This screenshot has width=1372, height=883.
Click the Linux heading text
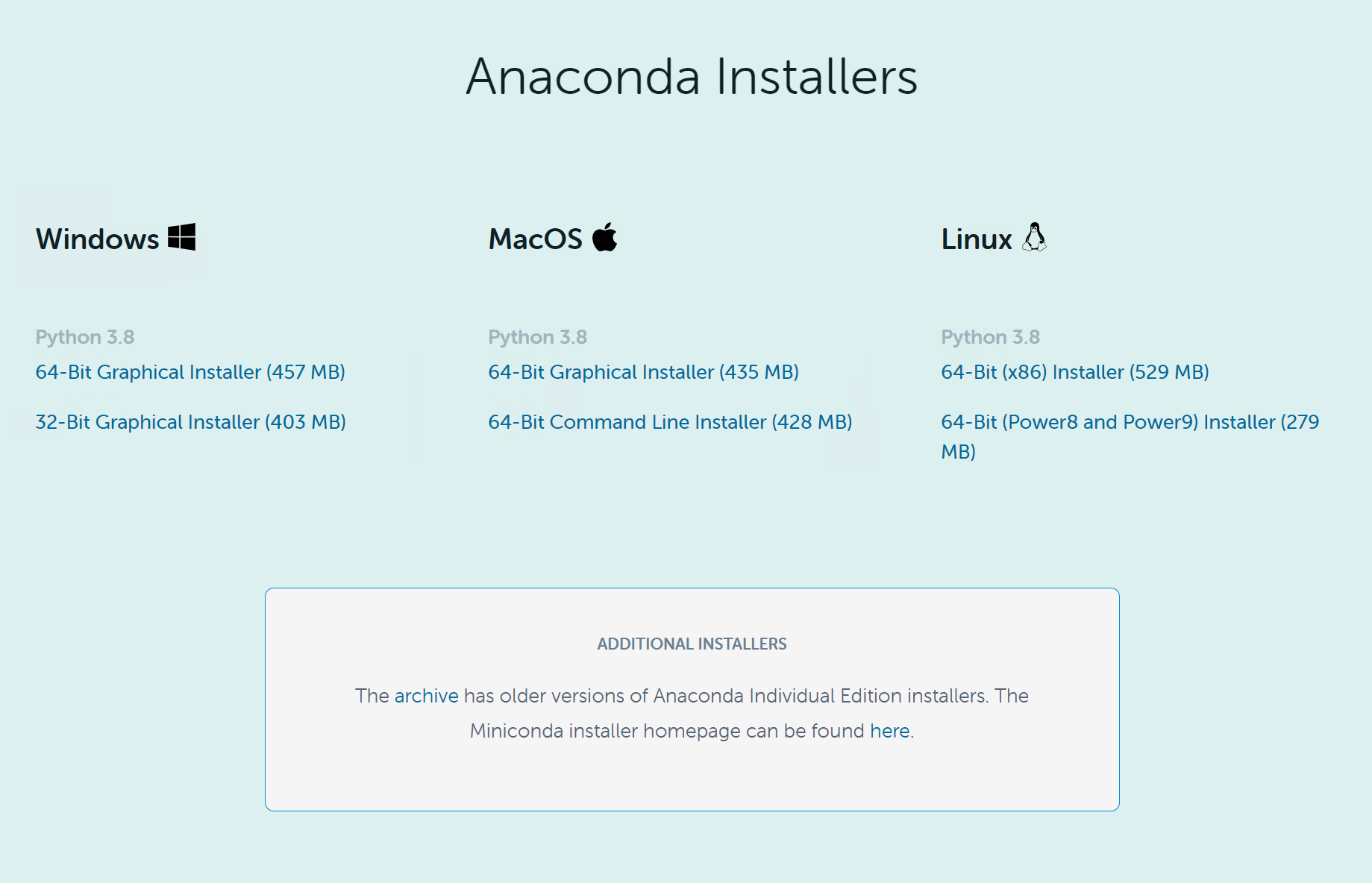coord(976,239)
